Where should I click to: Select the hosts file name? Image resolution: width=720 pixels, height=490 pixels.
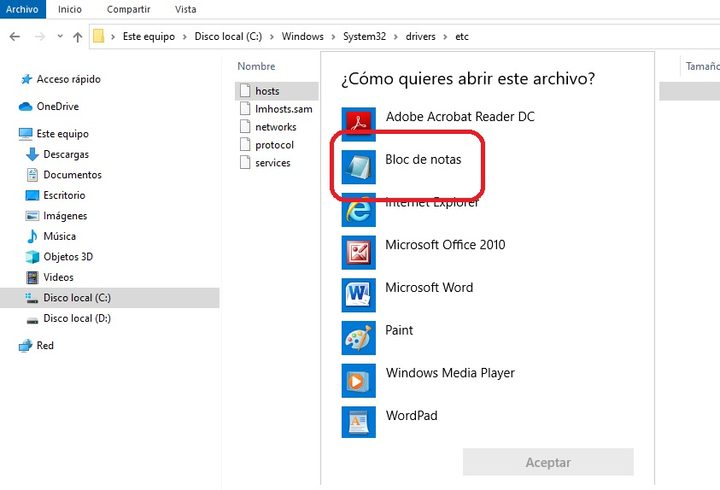coord(267,91)
